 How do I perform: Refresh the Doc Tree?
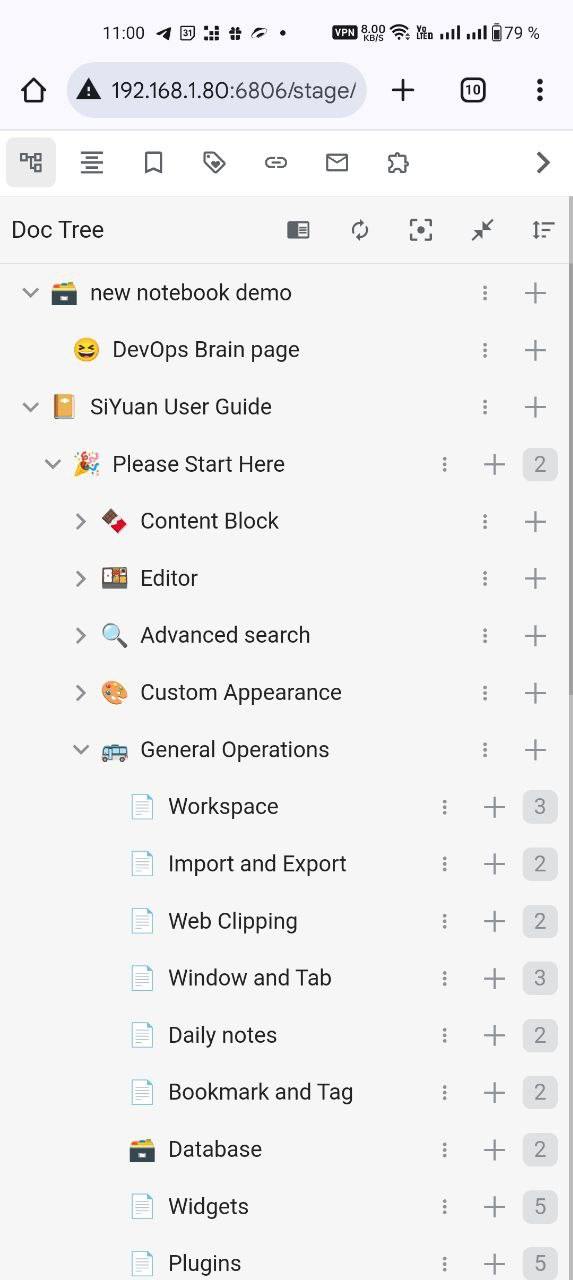tap(360, 230)
